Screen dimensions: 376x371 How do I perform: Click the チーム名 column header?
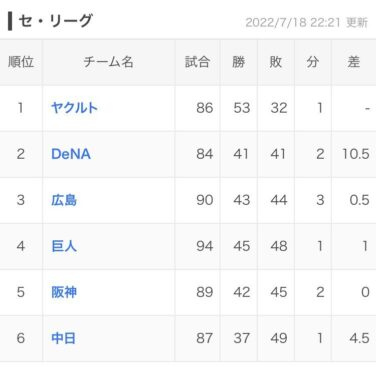(108, 62)
